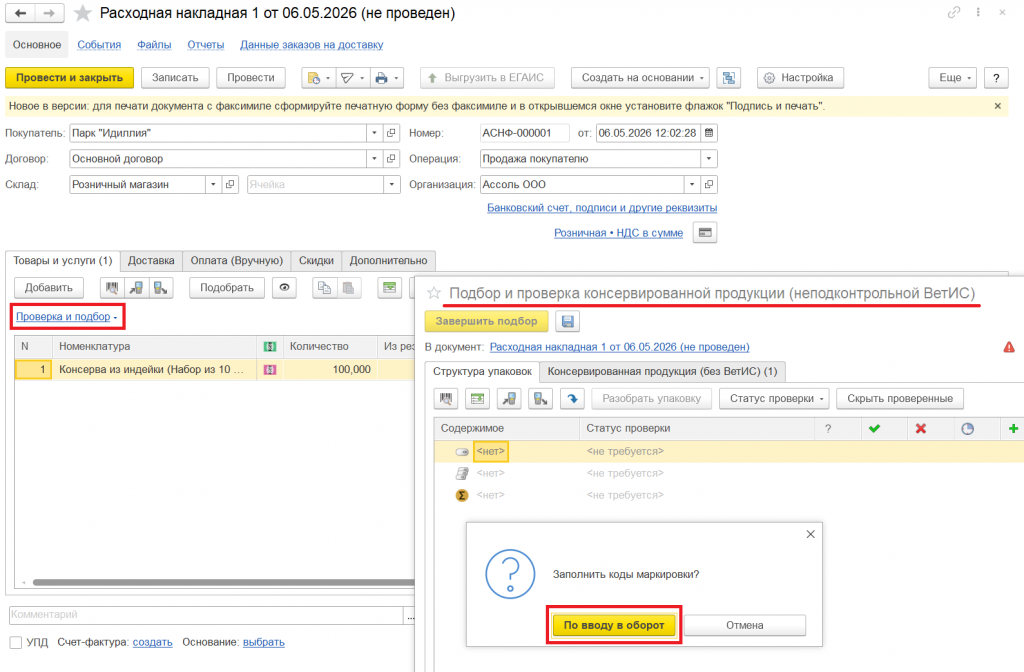Expand the Статус проверки dropdown

[775, 398]
